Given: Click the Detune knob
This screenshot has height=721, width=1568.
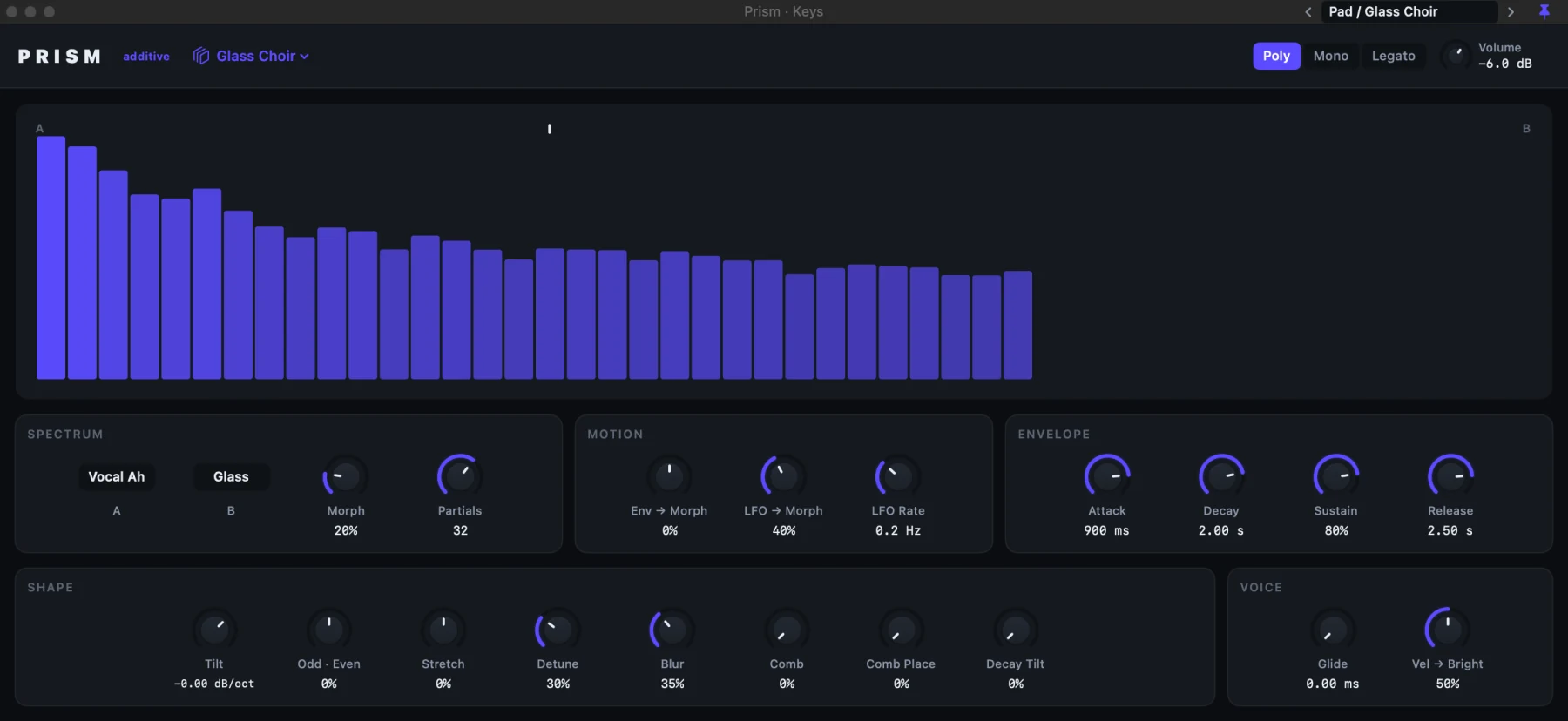Looking at the screenshot, I should pyautogui.click(x=558, y=630).
